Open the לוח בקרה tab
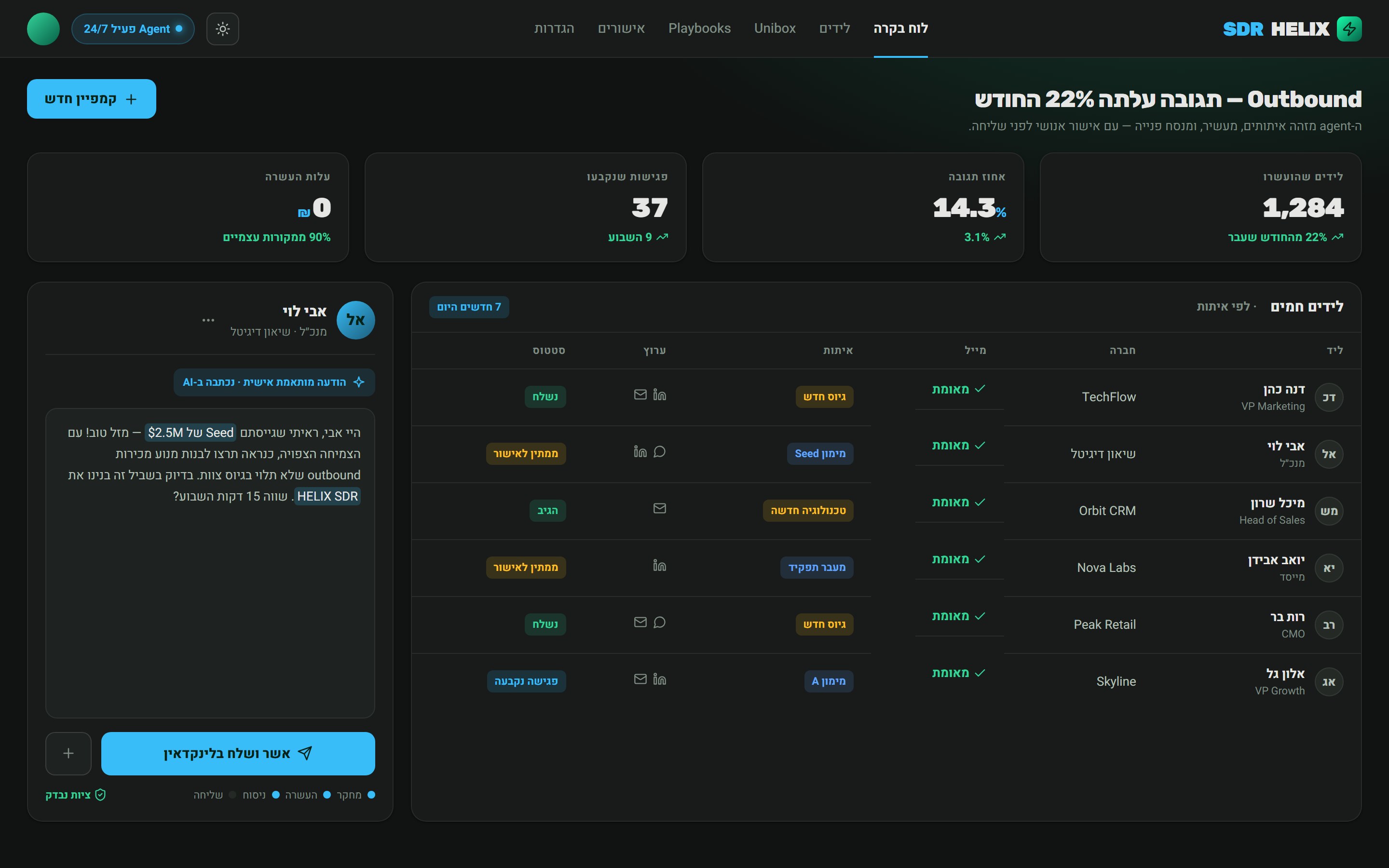 click(900, 29)
